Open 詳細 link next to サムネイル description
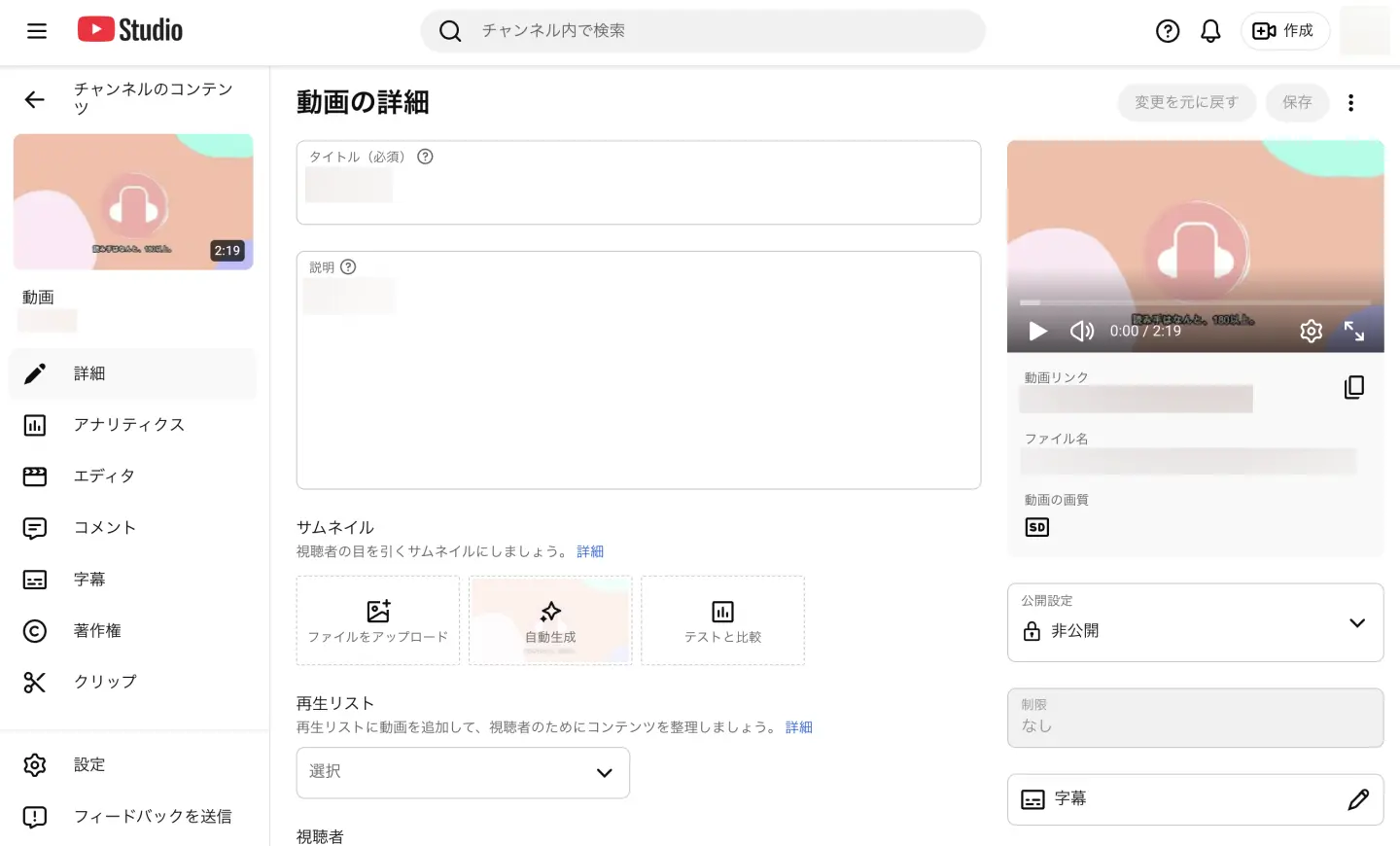 click(x=590, y=551)
